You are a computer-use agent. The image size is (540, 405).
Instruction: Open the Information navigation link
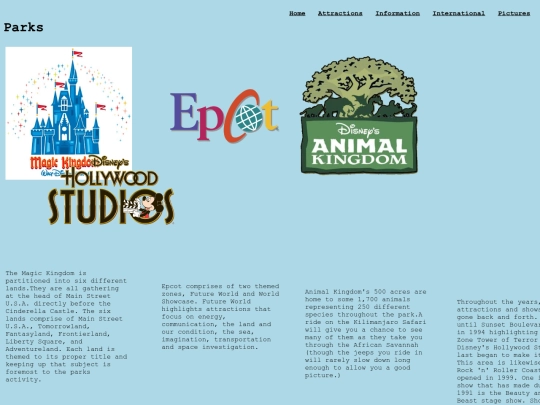[x=397, y=13]
